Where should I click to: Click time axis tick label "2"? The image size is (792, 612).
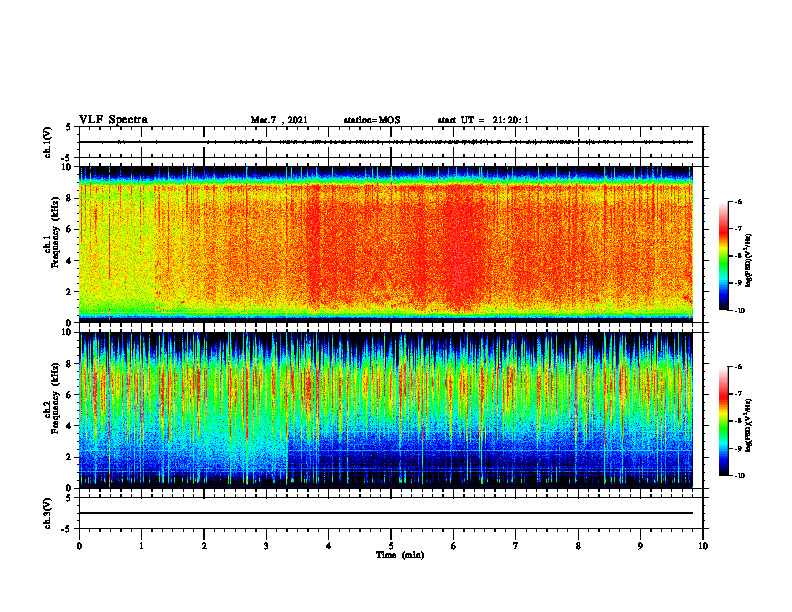(204, 546)
